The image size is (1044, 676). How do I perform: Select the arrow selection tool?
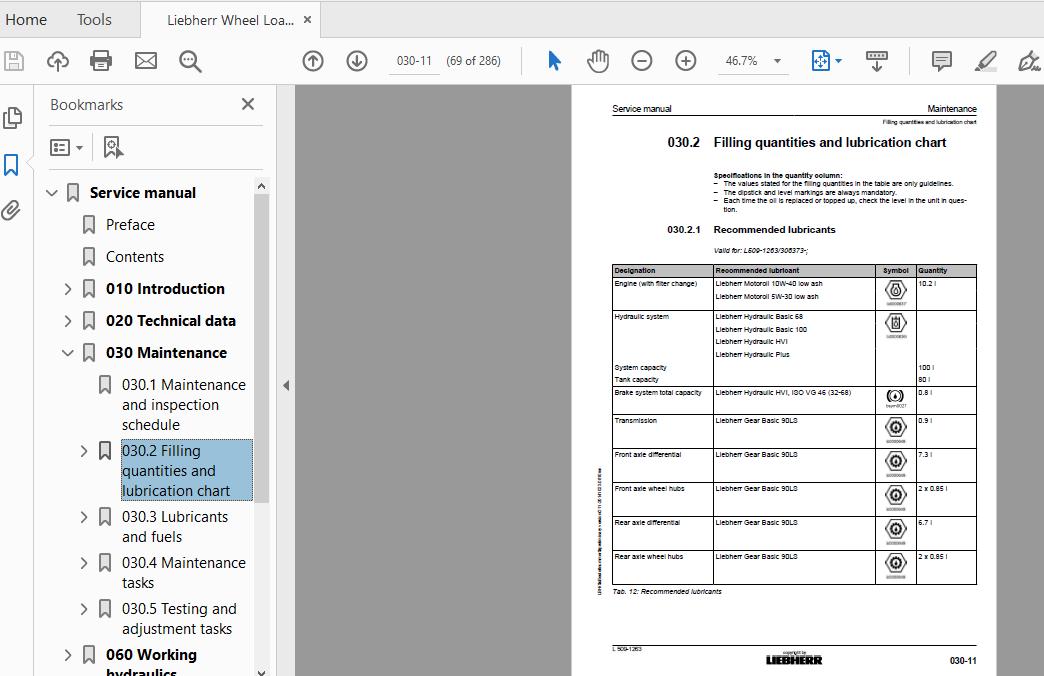pos(554,61)
